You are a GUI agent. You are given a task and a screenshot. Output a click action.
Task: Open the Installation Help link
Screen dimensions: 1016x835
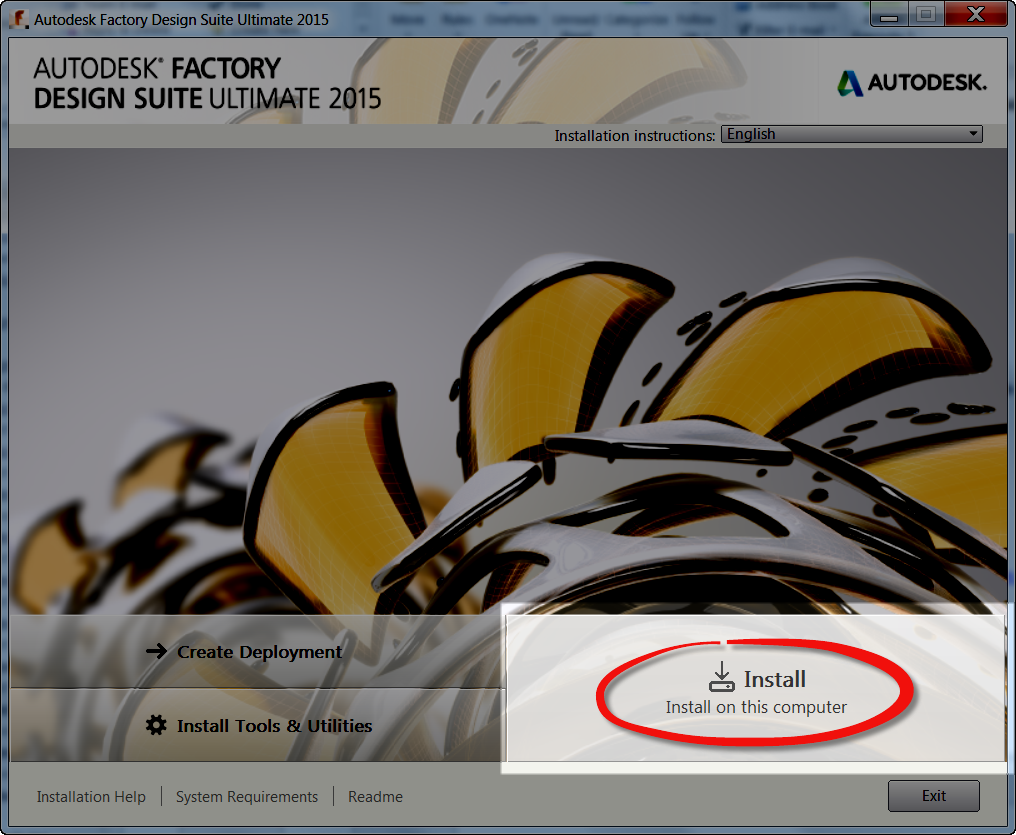pos(91,796)
